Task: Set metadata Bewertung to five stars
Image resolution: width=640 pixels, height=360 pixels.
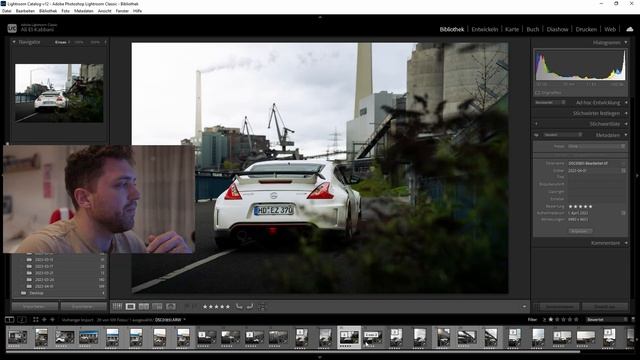Action: (x=590, y=207)
